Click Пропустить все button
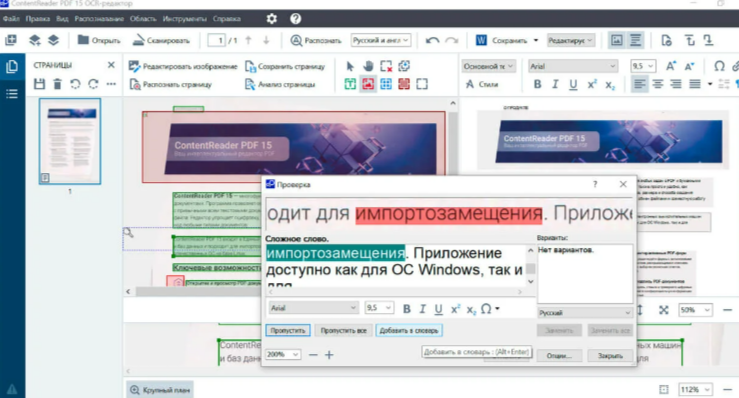Screen dimensions: 739x398 pyautogui.click(x=344, y=330)
